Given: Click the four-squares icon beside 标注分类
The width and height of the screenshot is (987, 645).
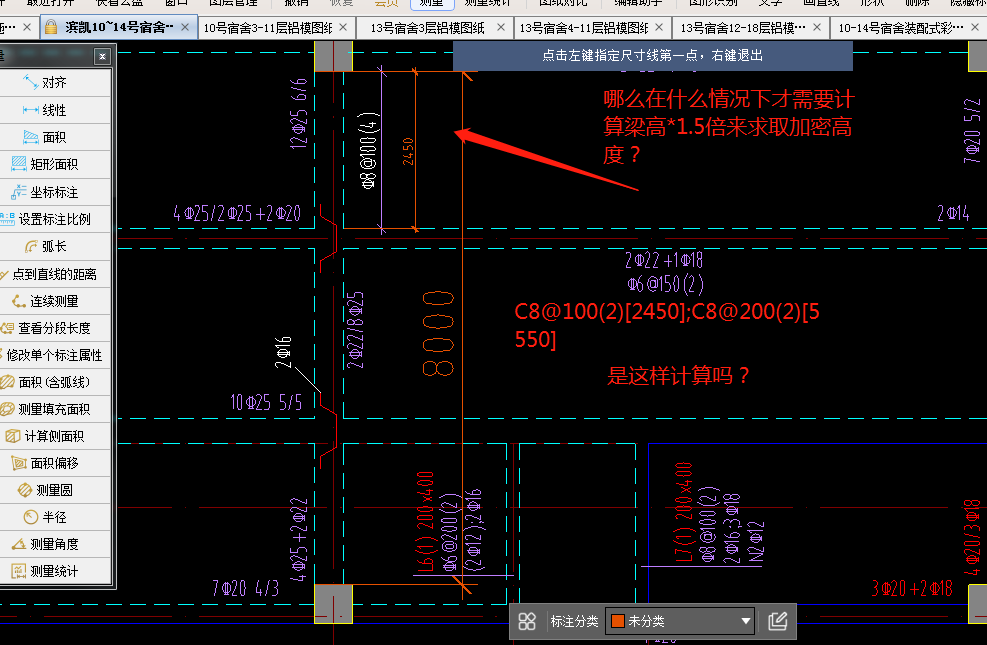Looking at the screenshot, I should [x=527, y=622].
